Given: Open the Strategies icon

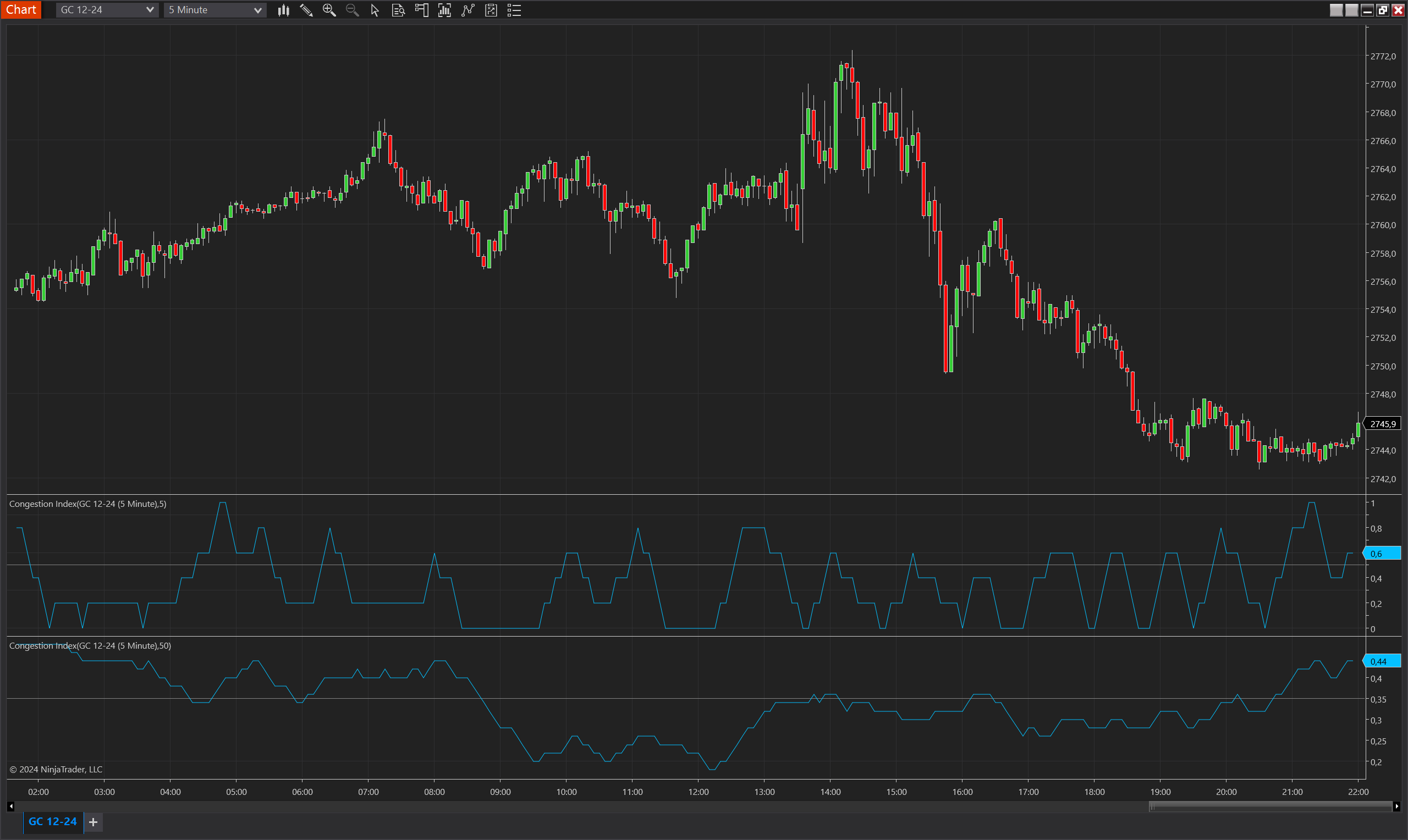Looking at the screenshot, I should pos(491,10).
